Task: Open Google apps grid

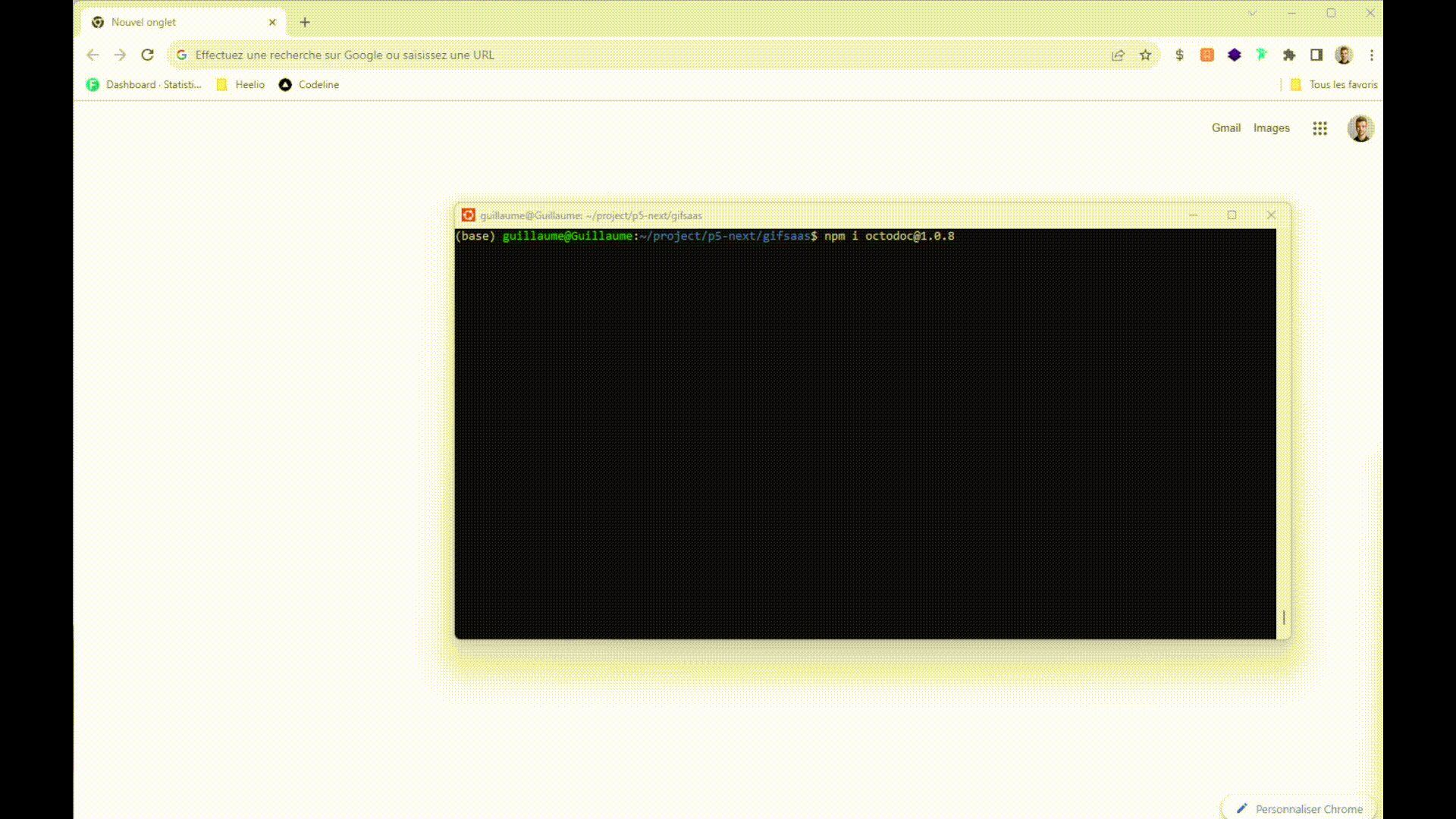Action: click(x=1319, y=128)
